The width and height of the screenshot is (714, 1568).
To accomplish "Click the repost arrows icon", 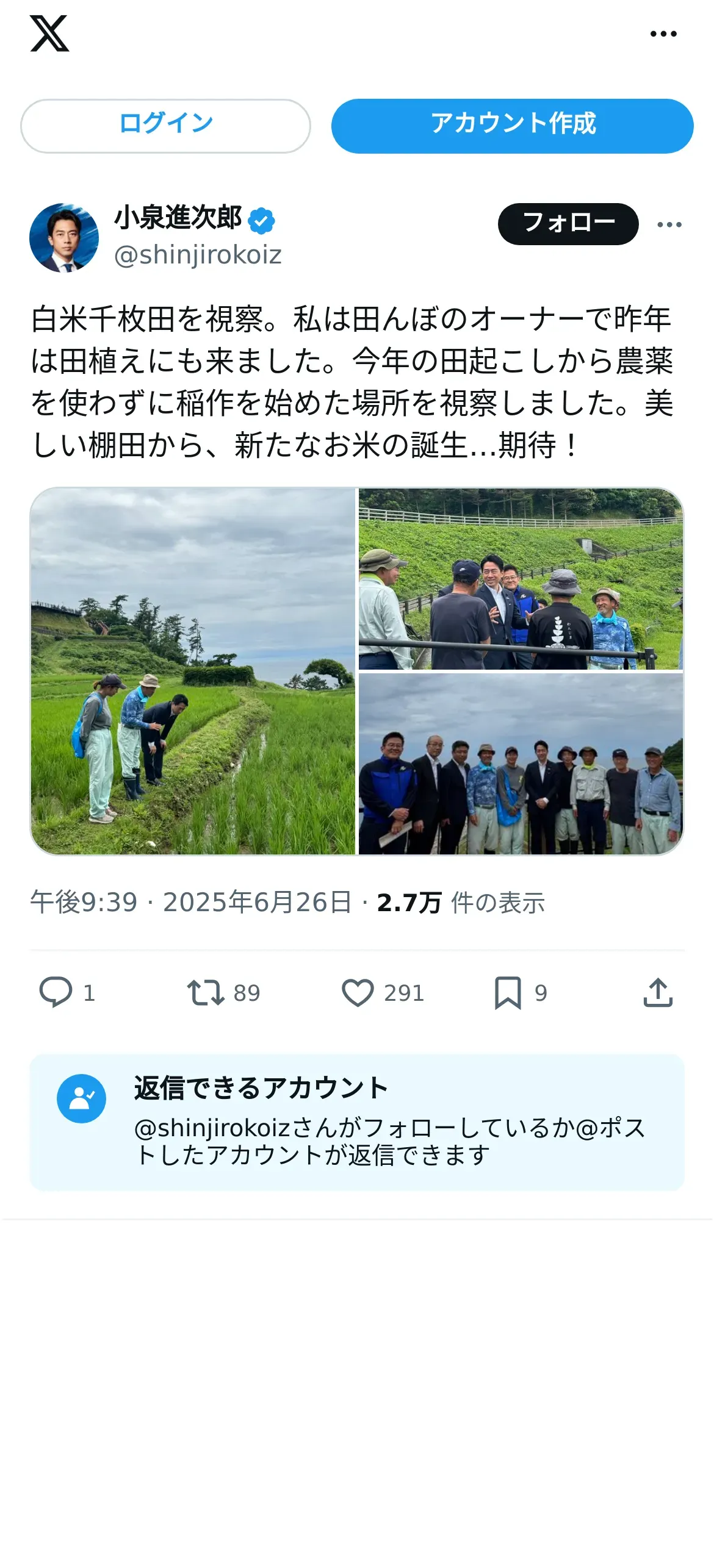I will click(206, 992).
